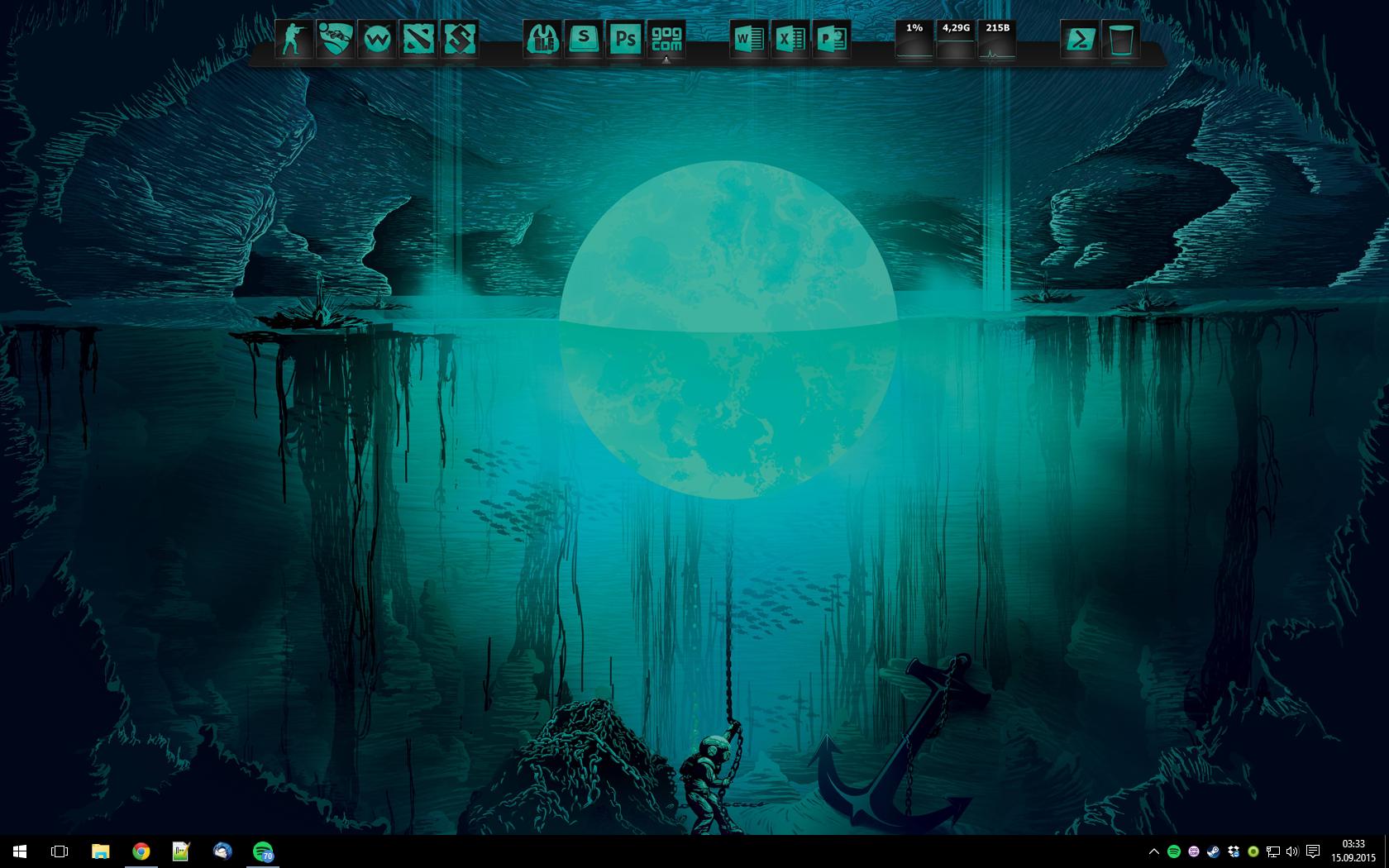Click the Dropbox tray icon

point(1234,851)
